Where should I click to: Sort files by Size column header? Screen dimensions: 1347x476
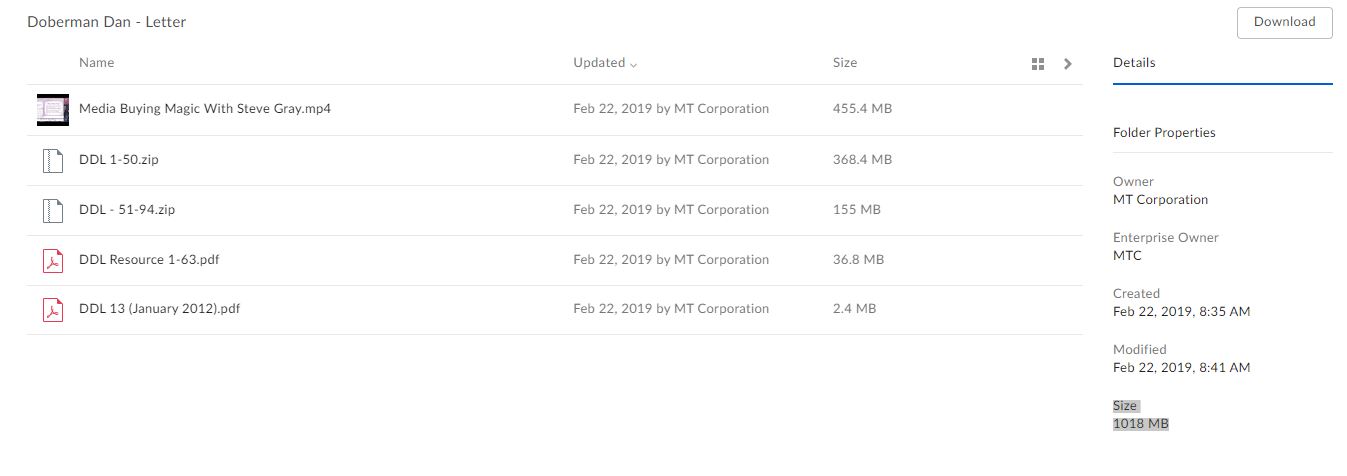pyautogui.click(x=845, y=63)
